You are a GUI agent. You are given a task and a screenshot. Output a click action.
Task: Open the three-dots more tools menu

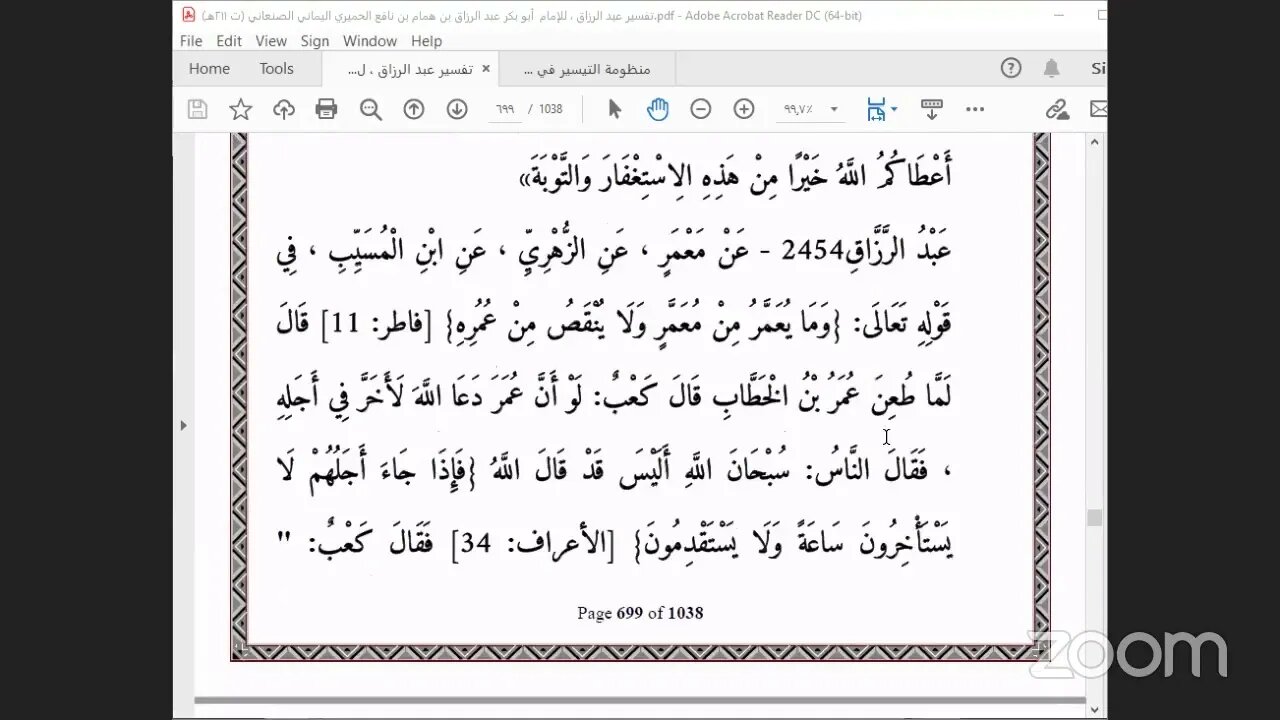pos(975,110)
